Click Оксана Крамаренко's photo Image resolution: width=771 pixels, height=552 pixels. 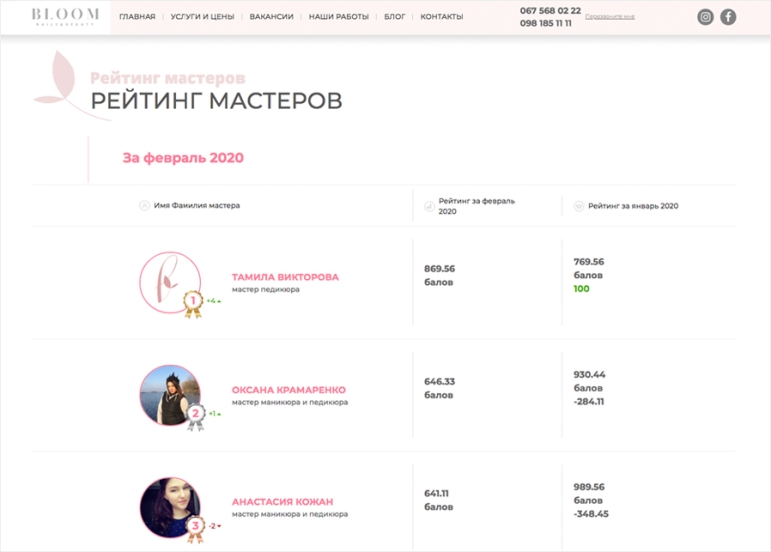(x=170, y=395)
